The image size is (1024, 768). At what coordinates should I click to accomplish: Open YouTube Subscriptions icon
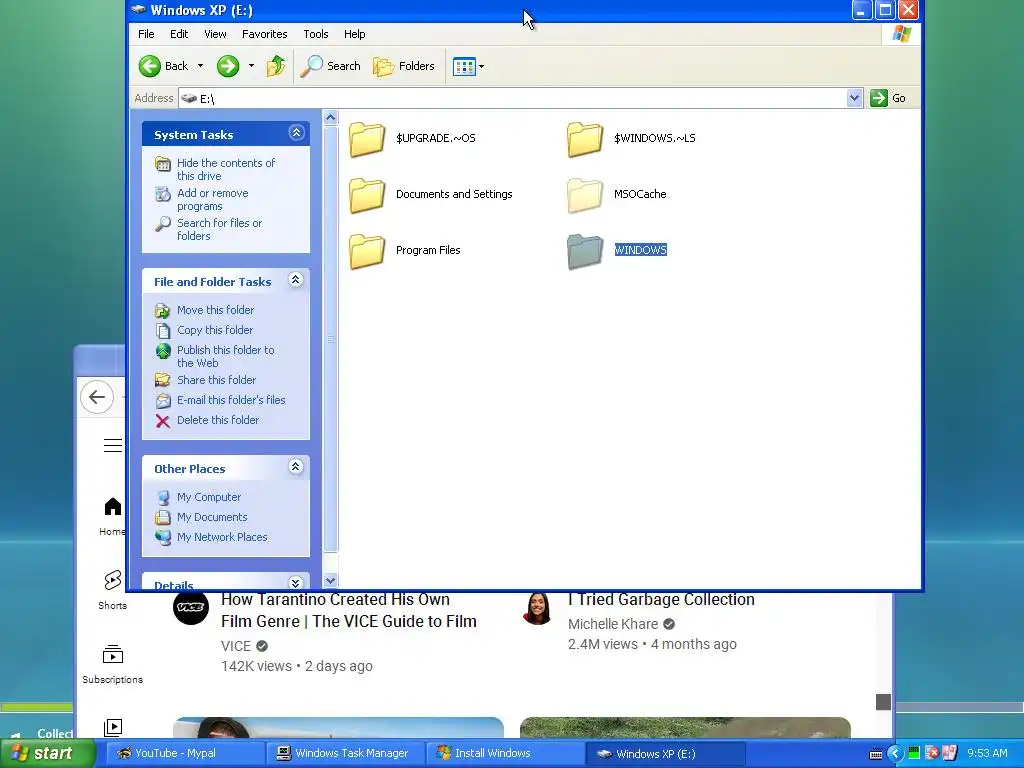(x=112, y=654)
